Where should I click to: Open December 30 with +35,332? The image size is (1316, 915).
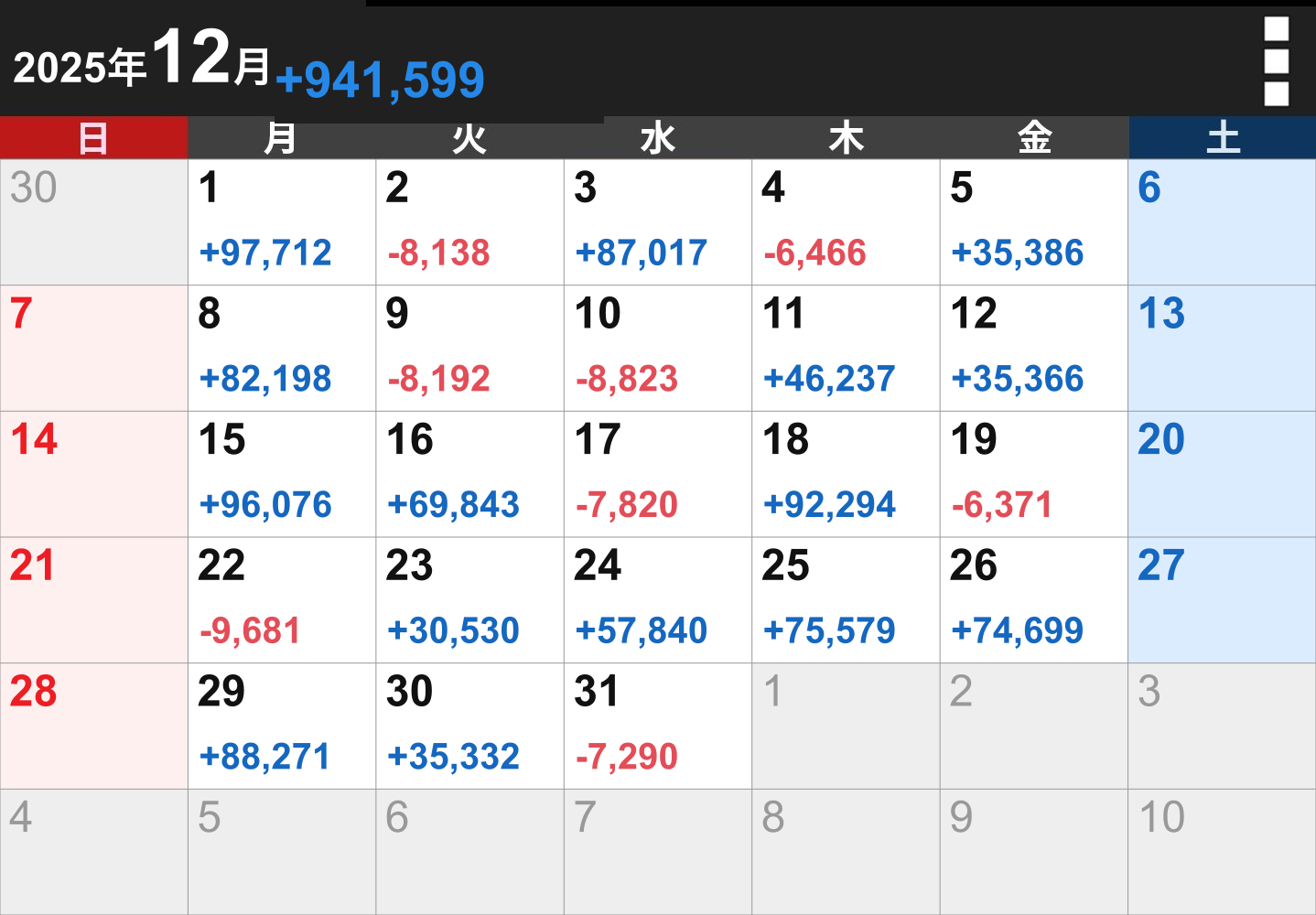470,727
